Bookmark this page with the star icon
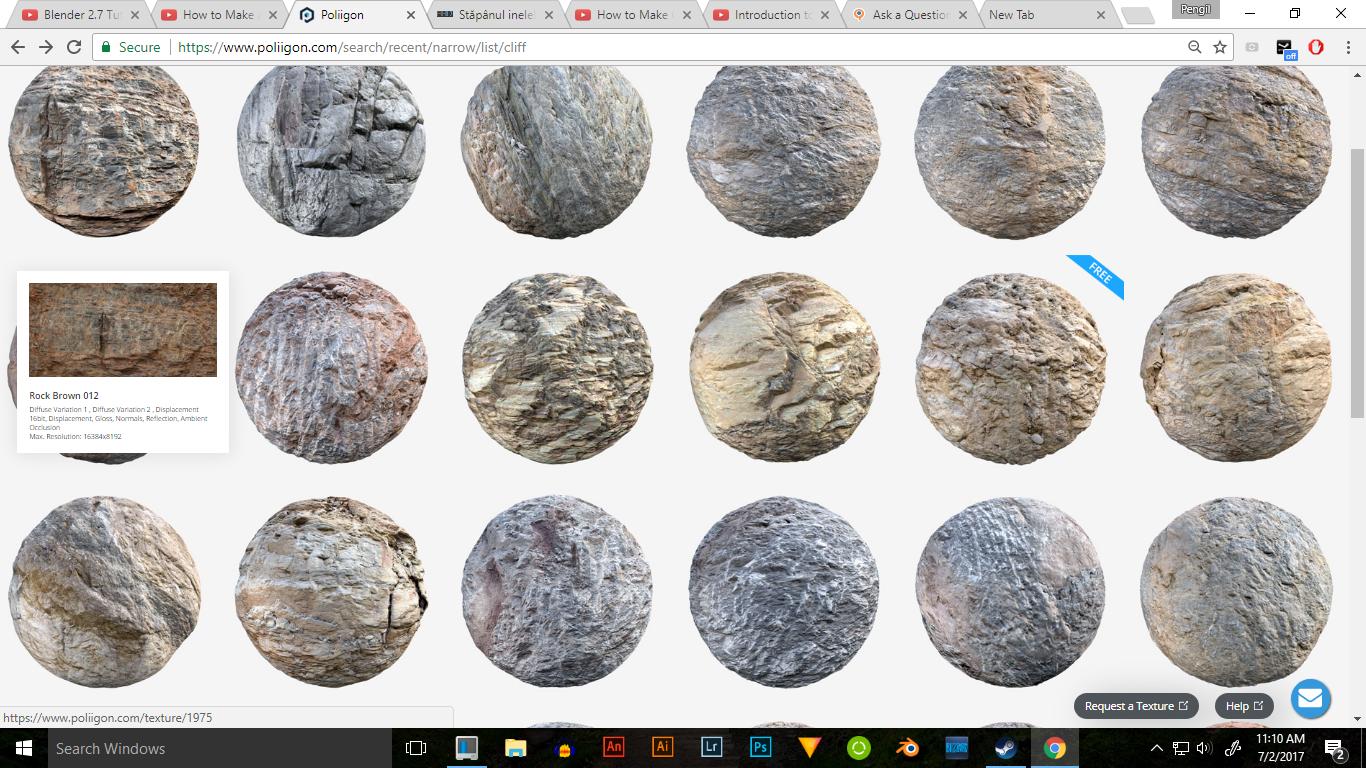This screenshot has height=768, width=1366. pyautogui.click(x=1220, y=47)
